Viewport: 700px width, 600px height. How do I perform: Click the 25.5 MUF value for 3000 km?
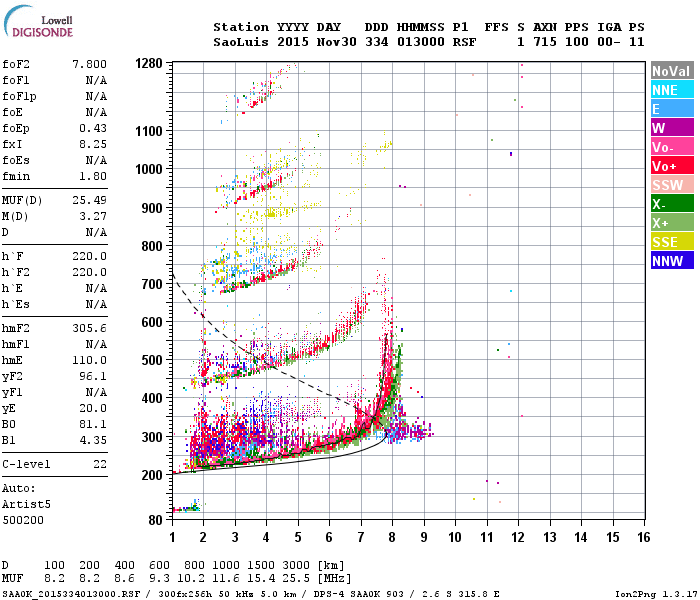(x=296, y=579)
